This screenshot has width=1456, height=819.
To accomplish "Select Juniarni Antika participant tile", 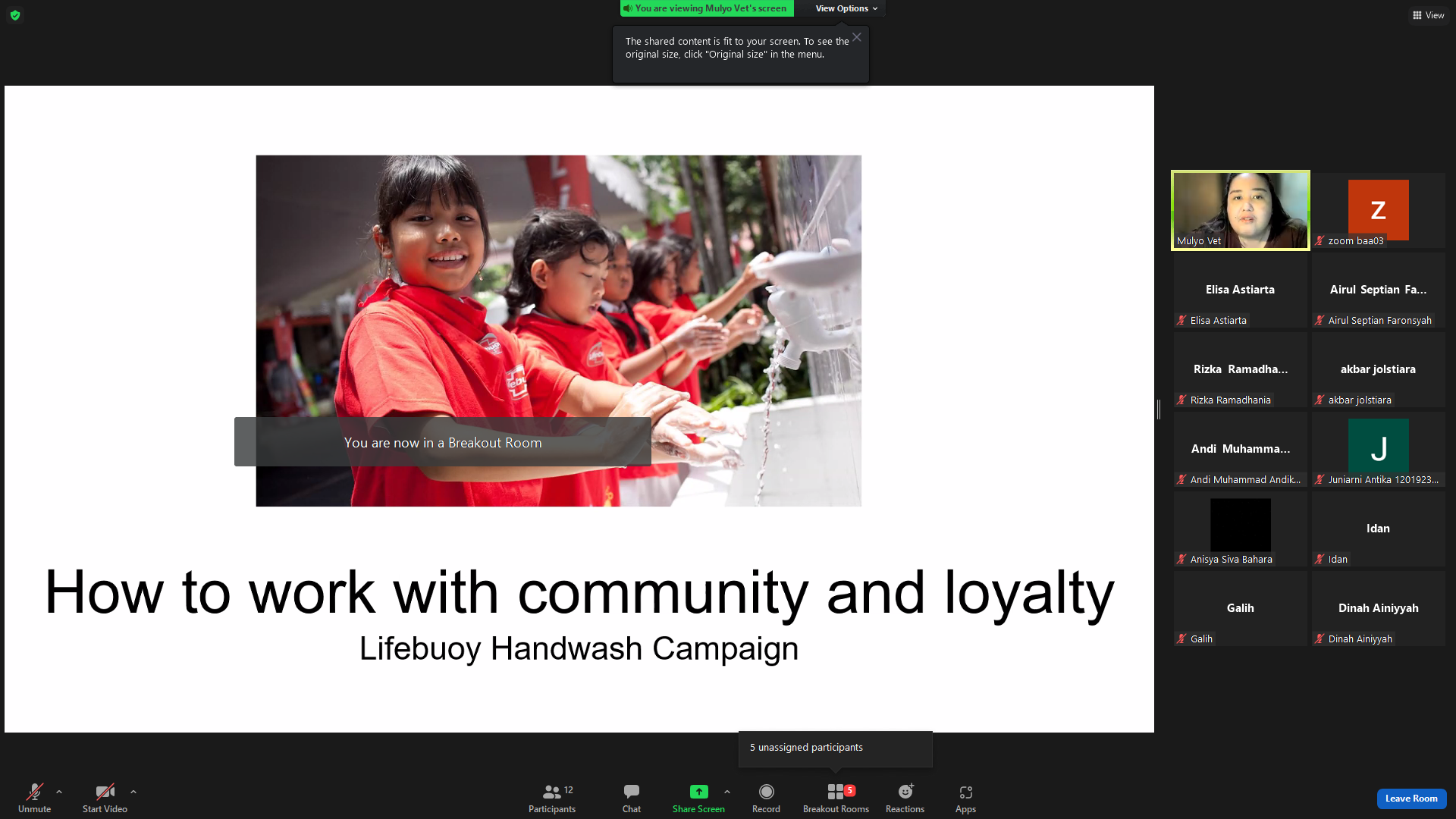I will point(1378,449).
